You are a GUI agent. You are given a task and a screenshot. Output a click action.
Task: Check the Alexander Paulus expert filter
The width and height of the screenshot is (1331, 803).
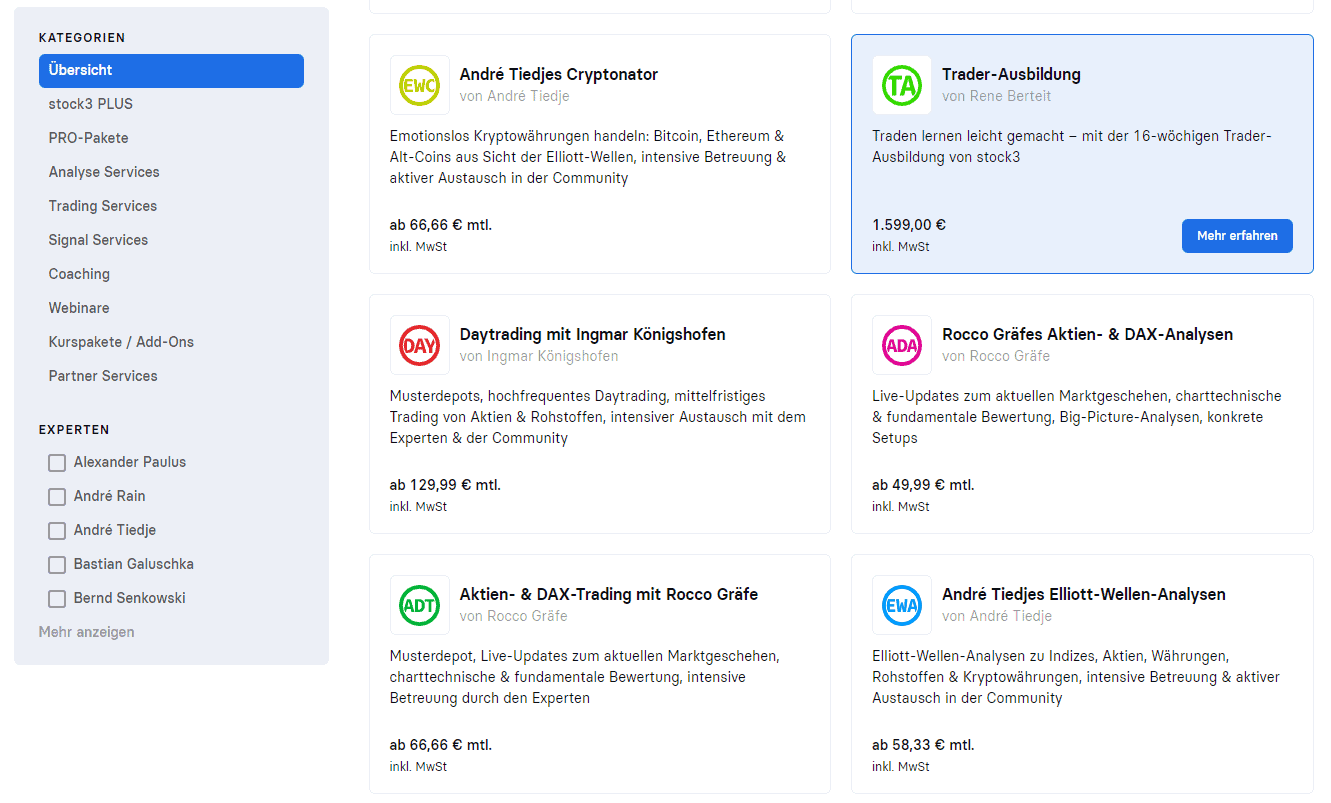pyautogui.click(x=57, y=463)
